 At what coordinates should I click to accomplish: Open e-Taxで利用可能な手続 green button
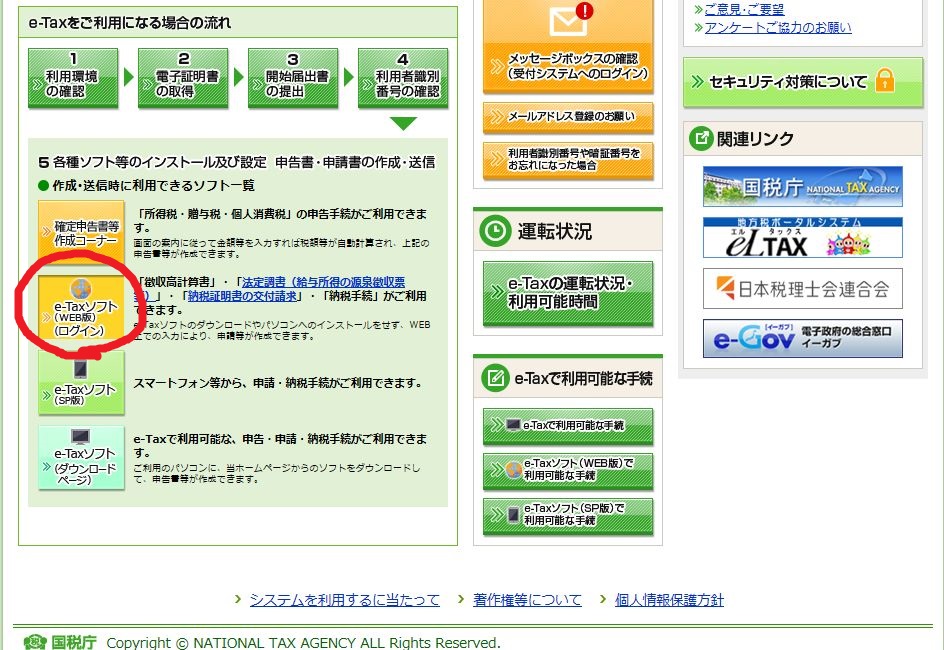(x=568, y=426)
